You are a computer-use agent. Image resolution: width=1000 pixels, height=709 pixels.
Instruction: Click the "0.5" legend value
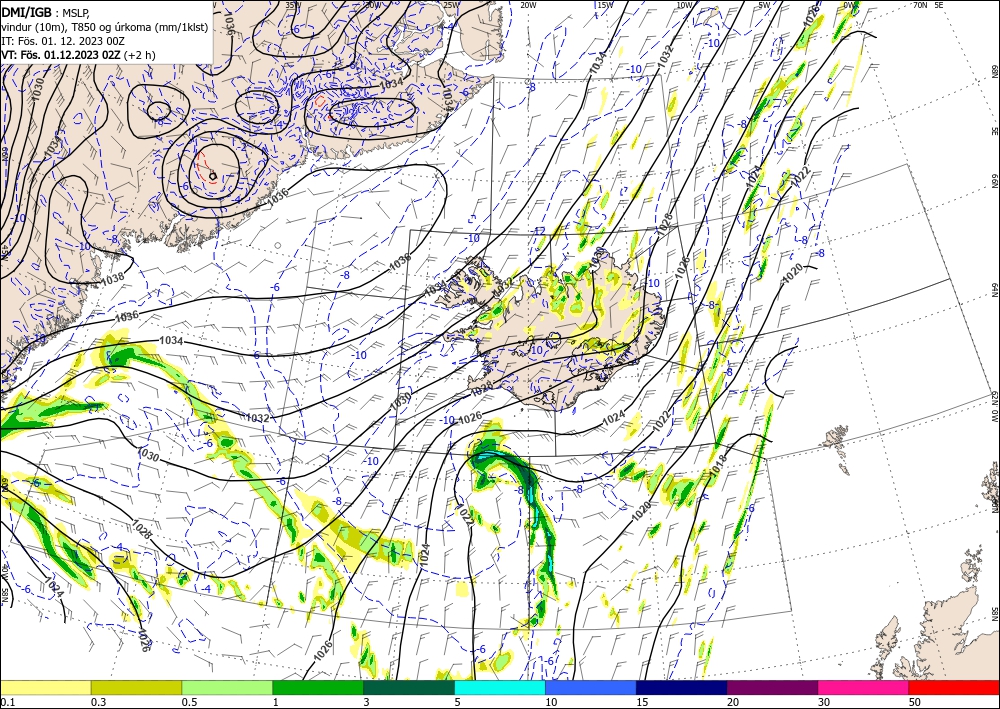click(189, 702)
